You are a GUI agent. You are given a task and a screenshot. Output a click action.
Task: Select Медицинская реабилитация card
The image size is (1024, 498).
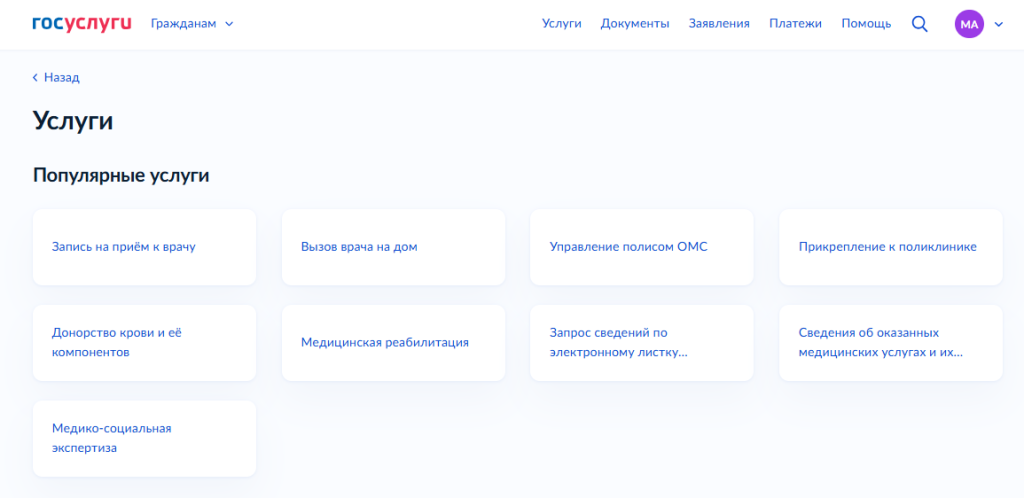point(393,343)
